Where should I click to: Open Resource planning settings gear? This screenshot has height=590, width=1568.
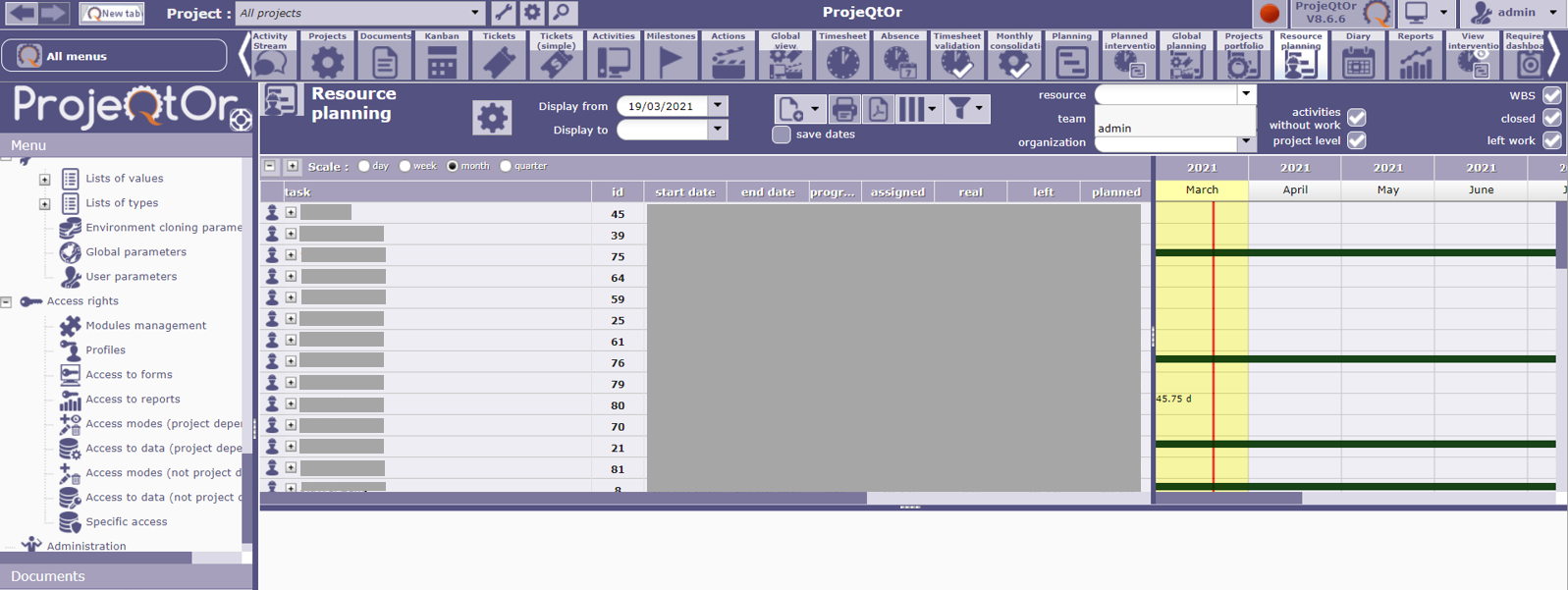click(x=492, y=118)
